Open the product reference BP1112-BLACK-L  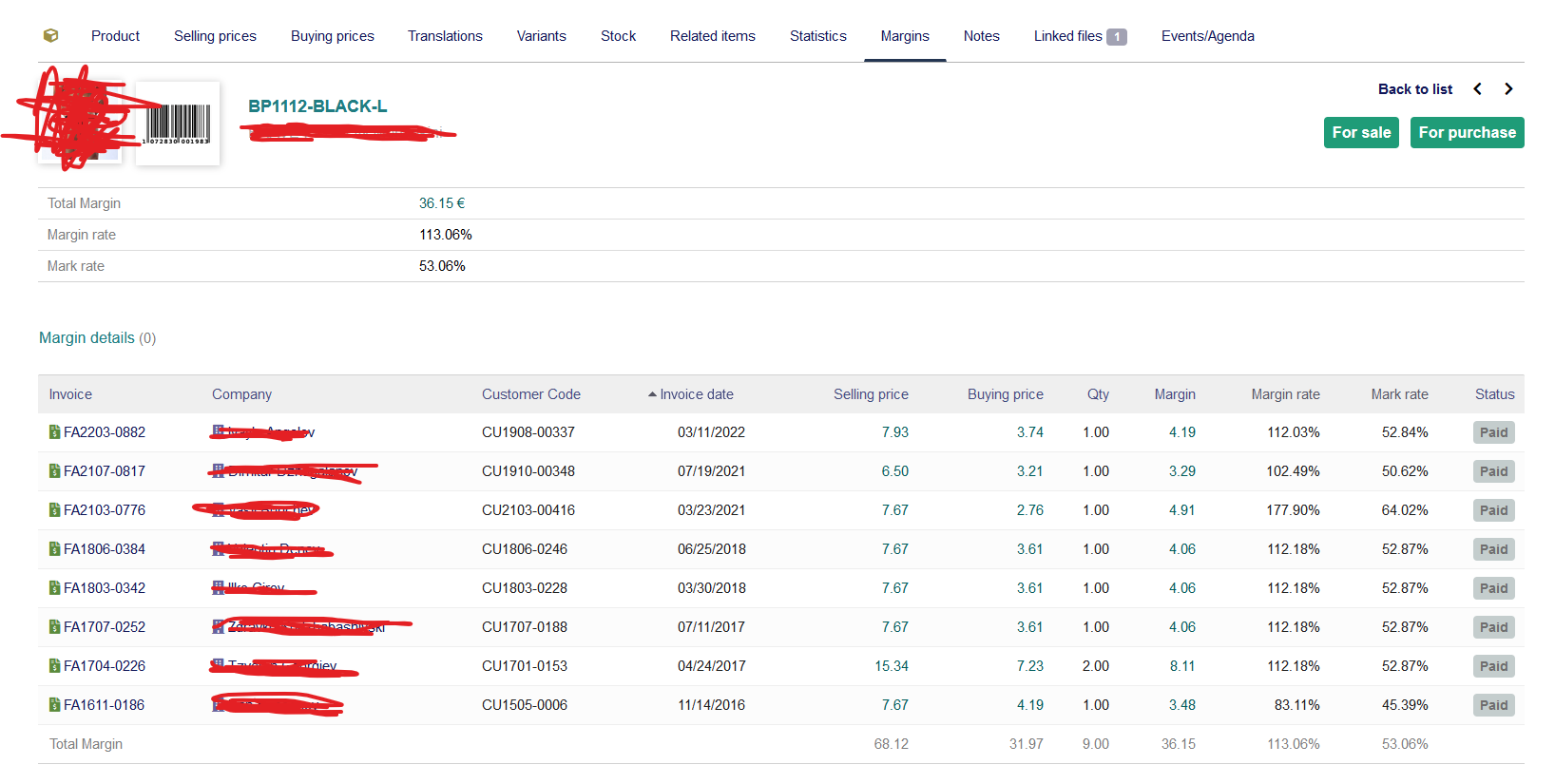pos(317,106)
